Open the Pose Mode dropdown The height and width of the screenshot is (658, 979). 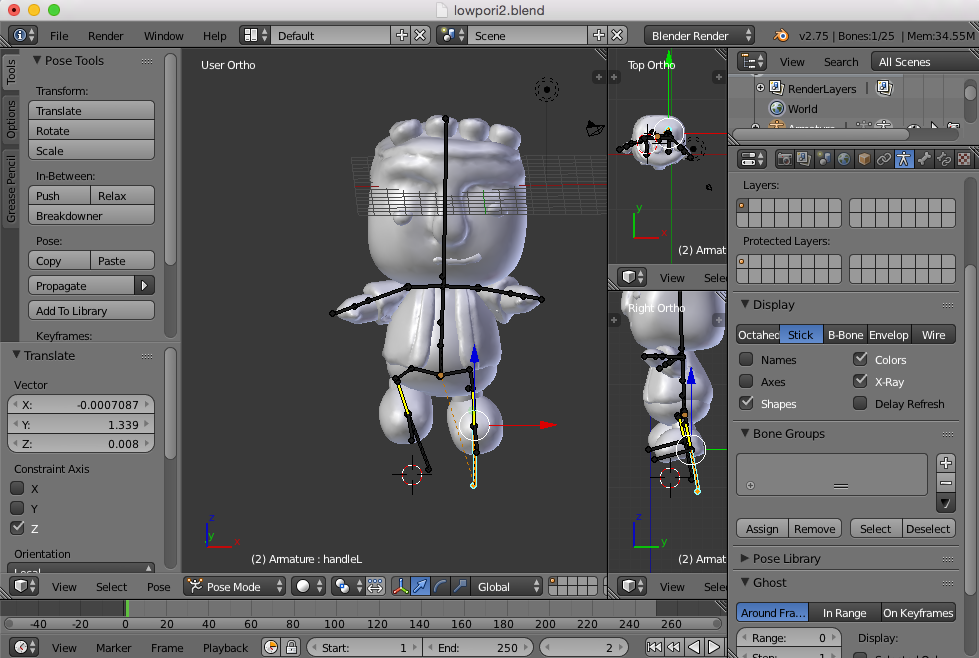click(234, 587)
